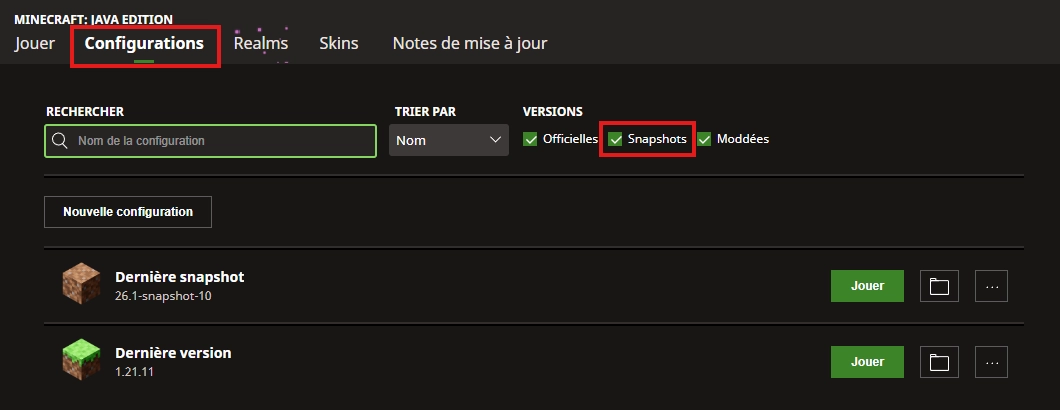Open folder for Dernière snapshot configuration
Viewport: 1060px width, 410px height.
(x=938, y=286)
